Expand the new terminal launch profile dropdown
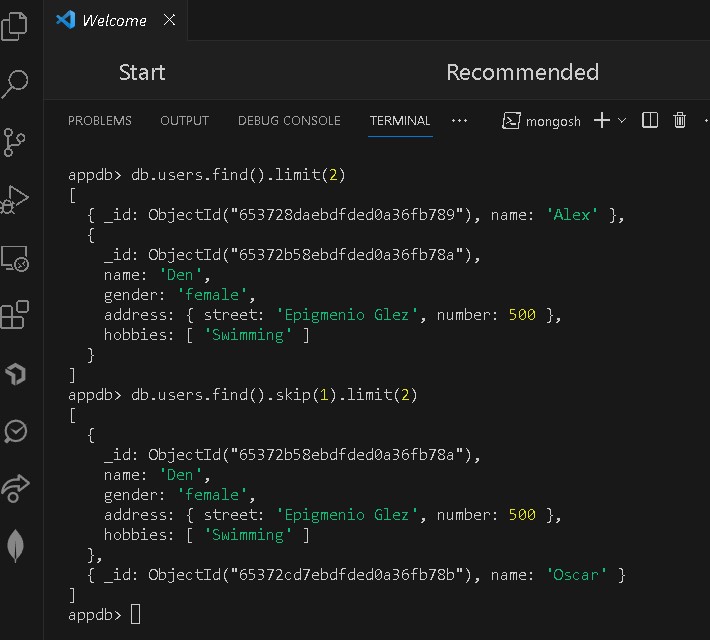The height and width of the screenshot is (640, 710). click(x=622, y=121)
